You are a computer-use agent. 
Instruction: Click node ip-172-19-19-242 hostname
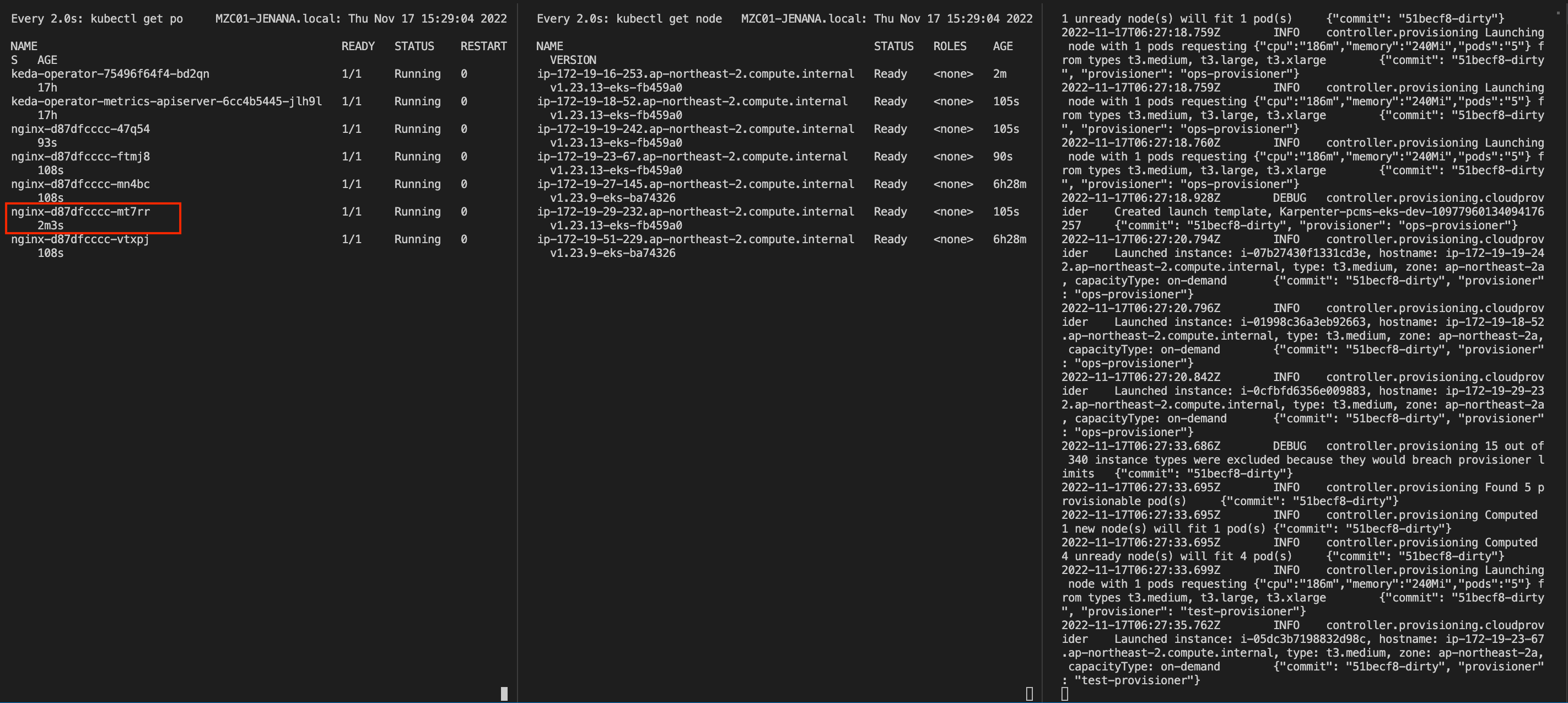pyautogui.click(x=695, y=129)
